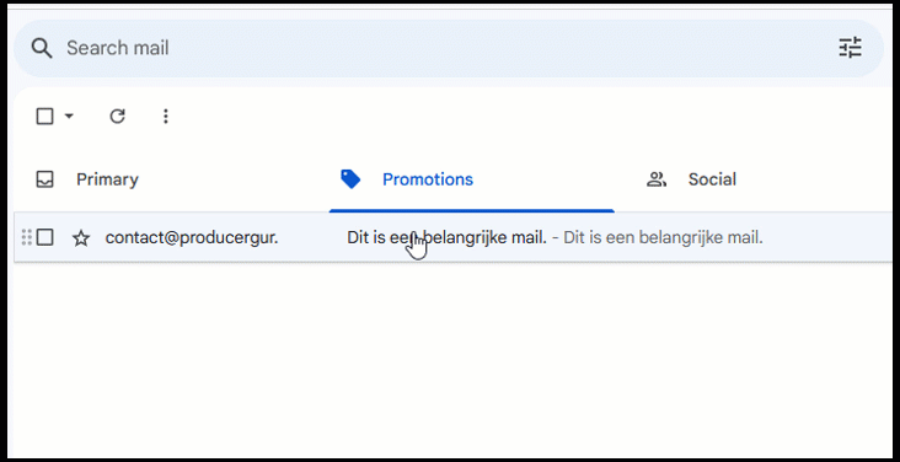Switch to the Primary tab
The image size is (900, 462).
coord(107,180)
